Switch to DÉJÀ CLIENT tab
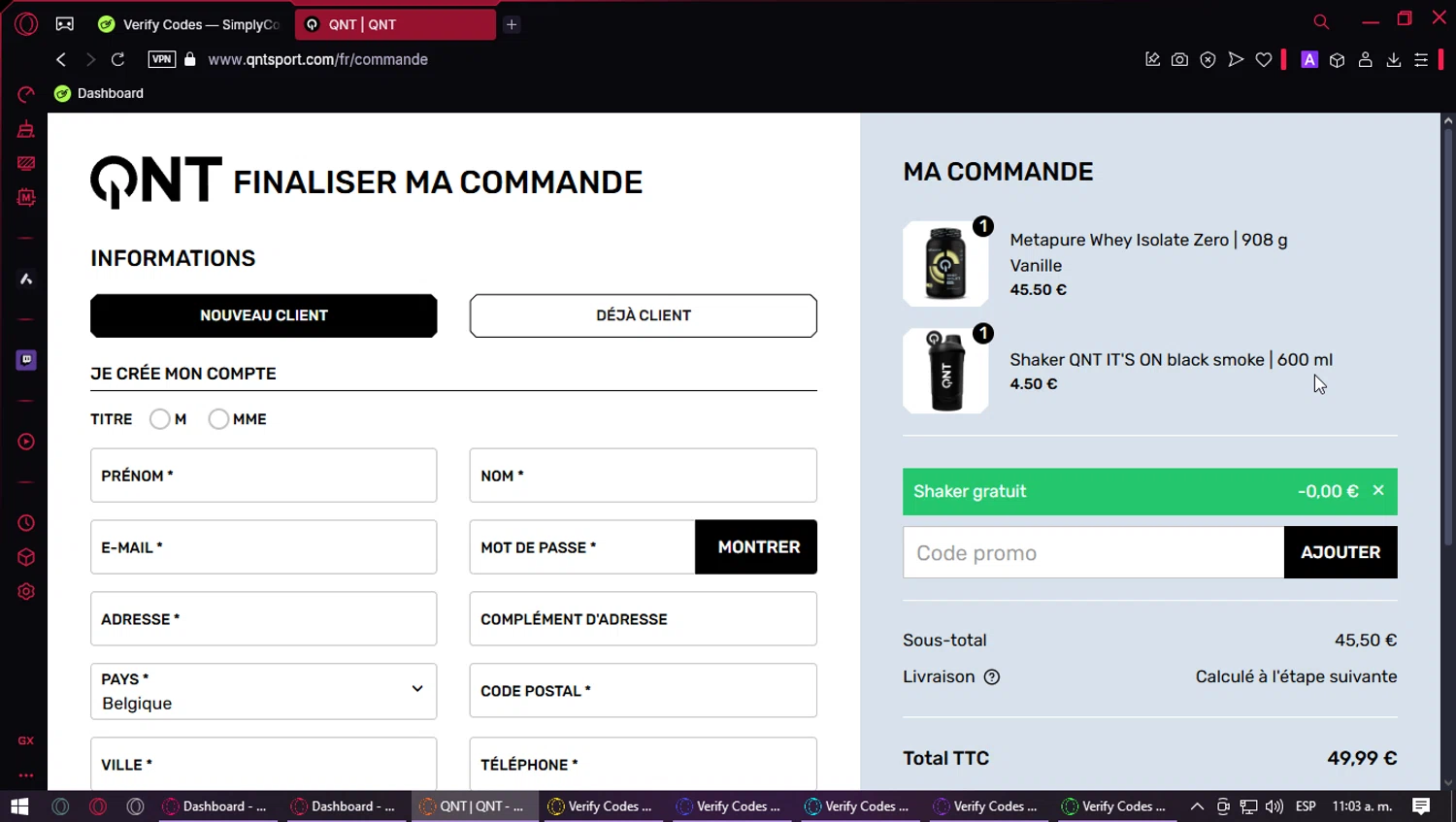Screen dimensions: 1456x822 pos(644,315)
